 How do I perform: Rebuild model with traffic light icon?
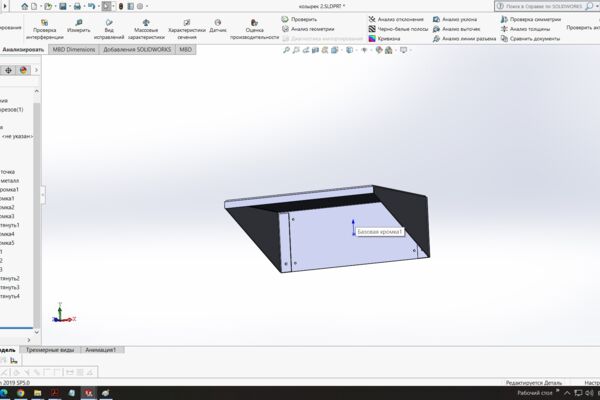(x=121, y=6)
